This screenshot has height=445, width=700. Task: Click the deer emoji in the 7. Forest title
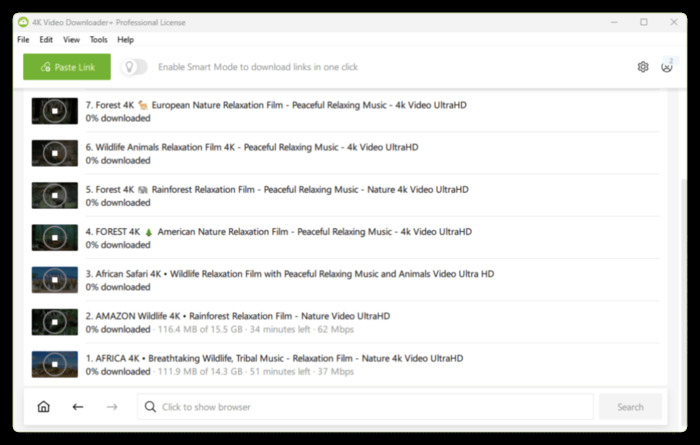click(x=143, y=105)
